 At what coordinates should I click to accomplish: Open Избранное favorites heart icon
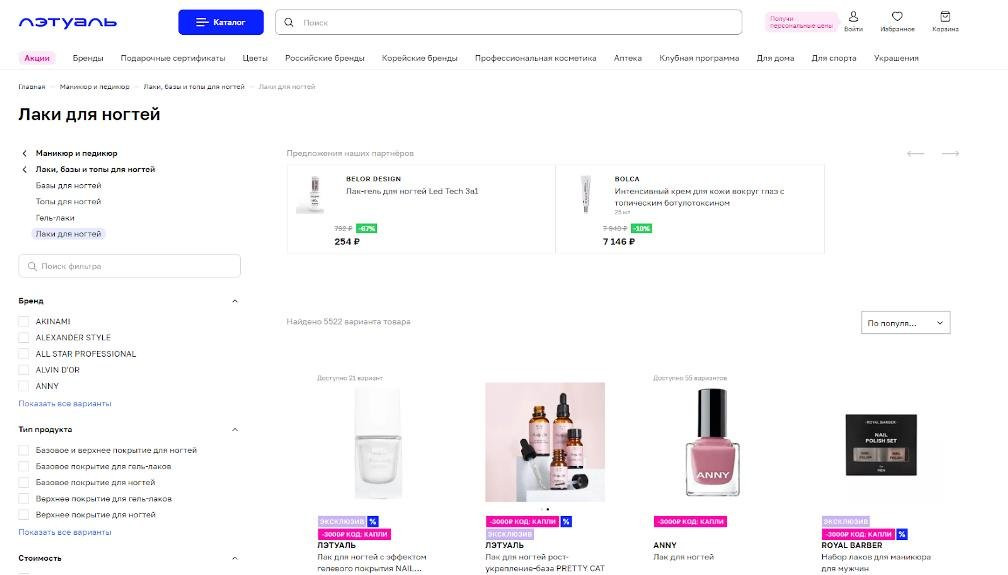[897, 17]
